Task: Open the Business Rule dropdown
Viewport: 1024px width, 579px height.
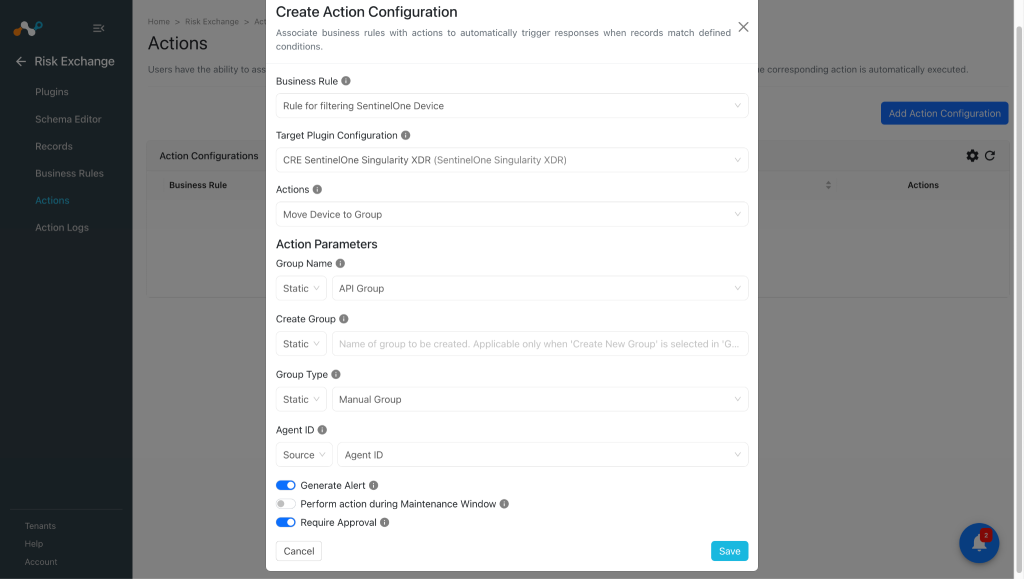Action: [x=512, y=106]
